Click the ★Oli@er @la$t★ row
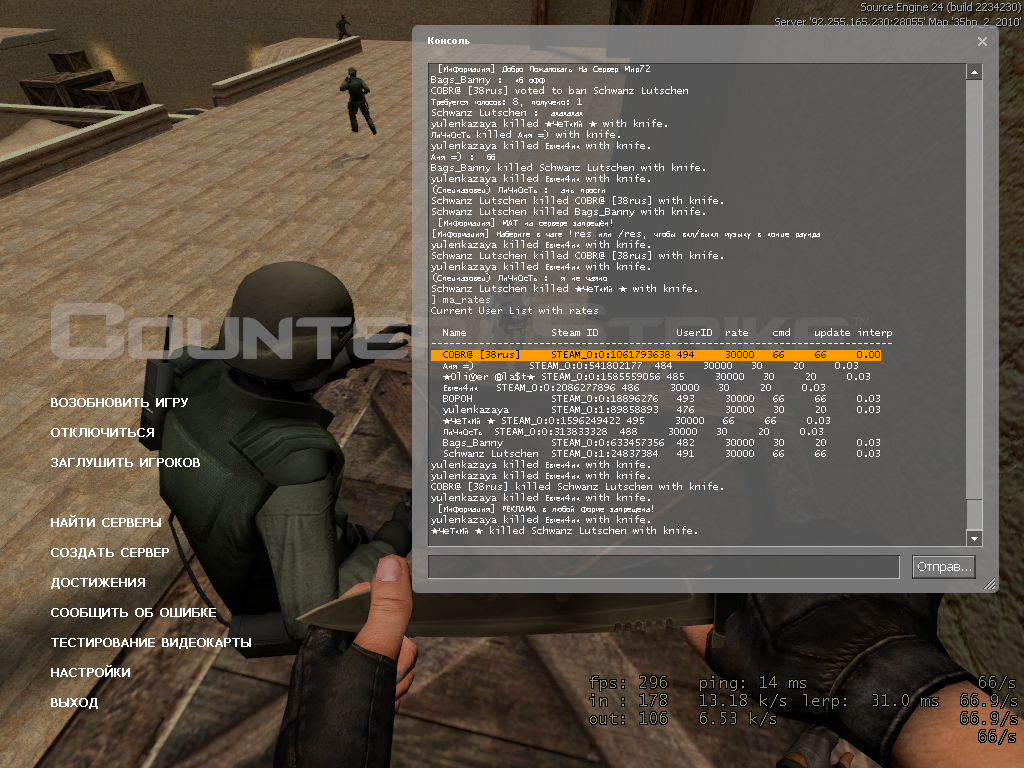1024x768 pixels. [656, 376]
